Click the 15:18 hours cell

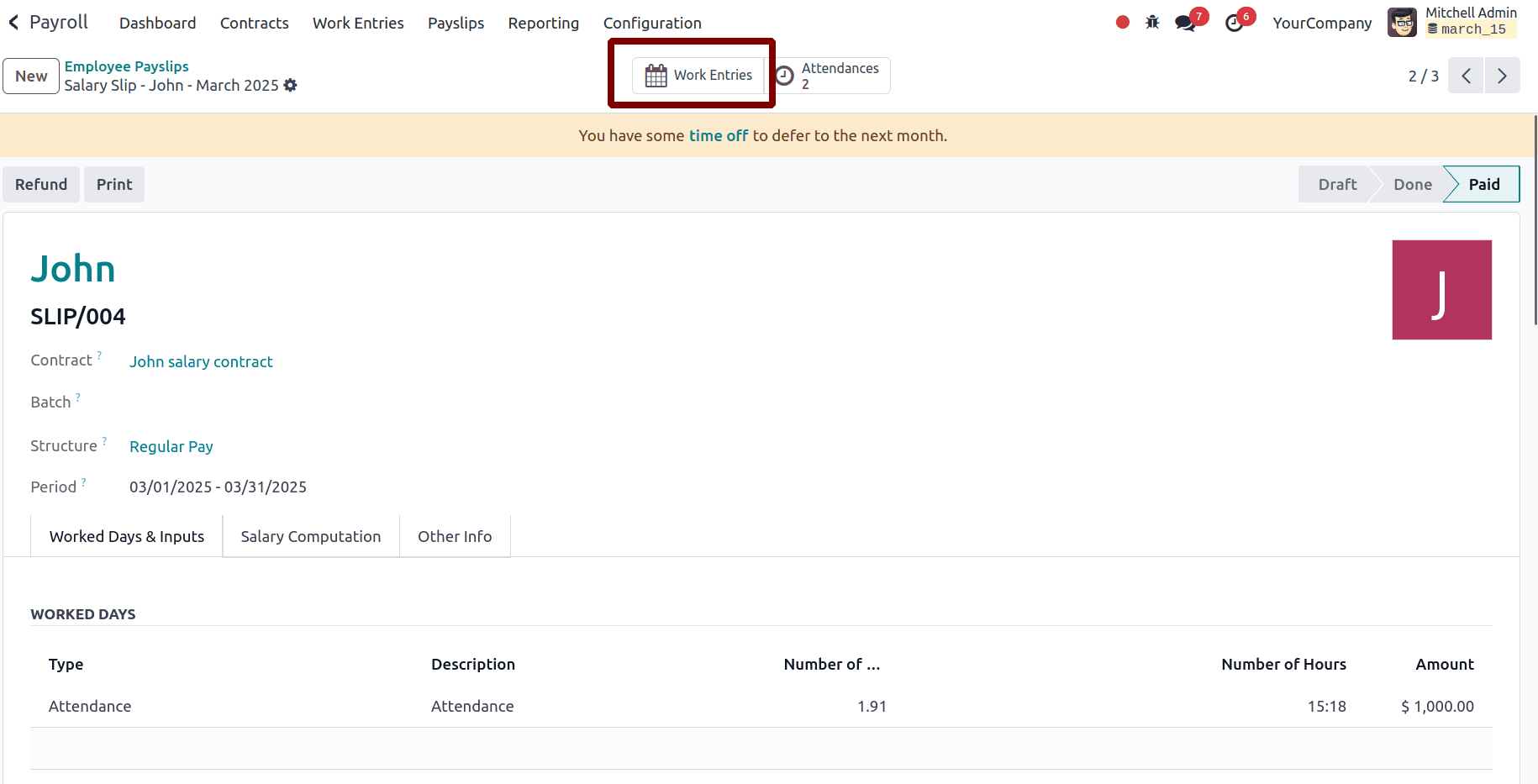click(x=1326, y=706)
